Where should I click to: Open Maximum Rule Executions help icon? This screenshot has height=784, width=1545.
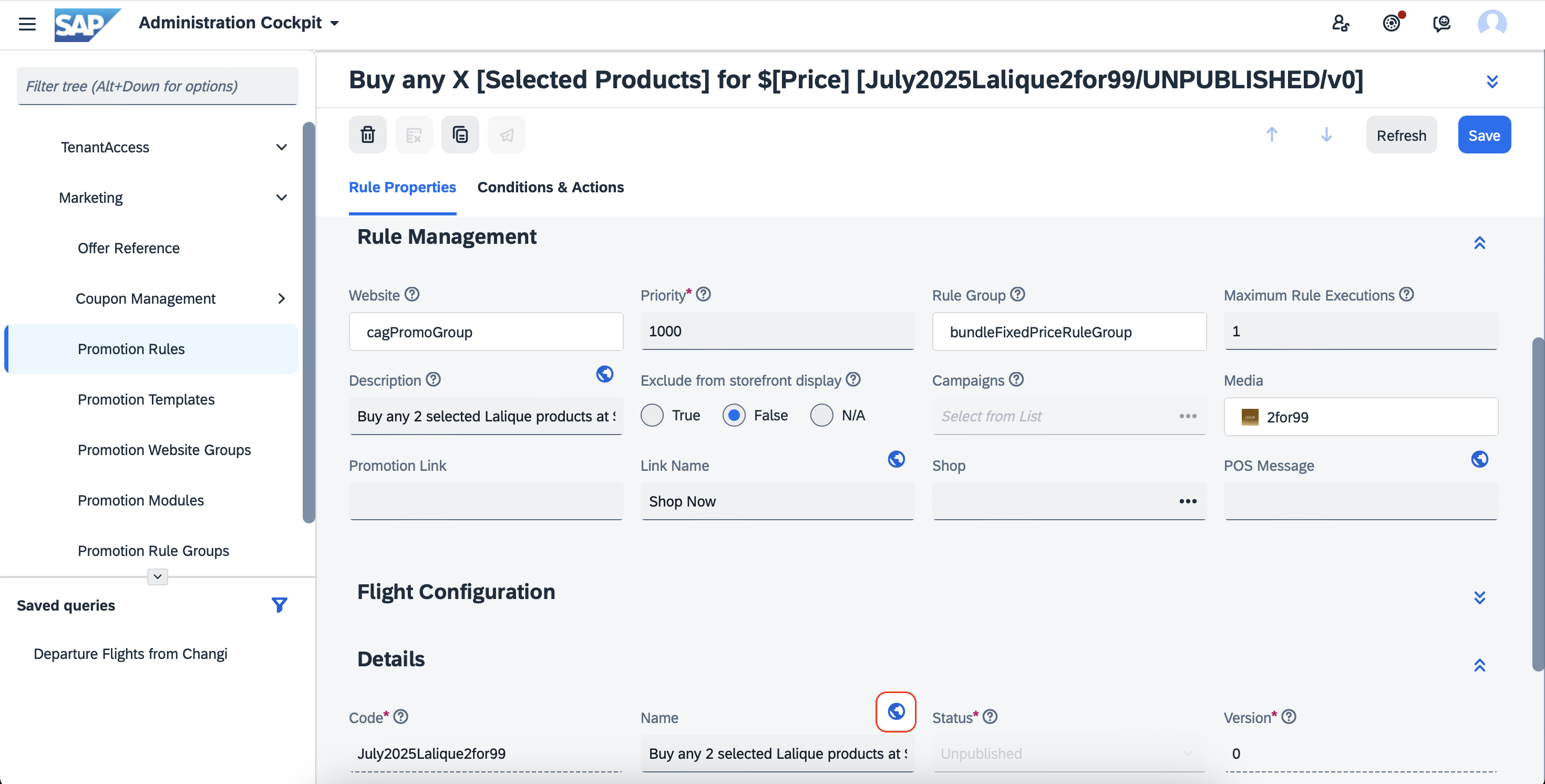[1406, 294]
